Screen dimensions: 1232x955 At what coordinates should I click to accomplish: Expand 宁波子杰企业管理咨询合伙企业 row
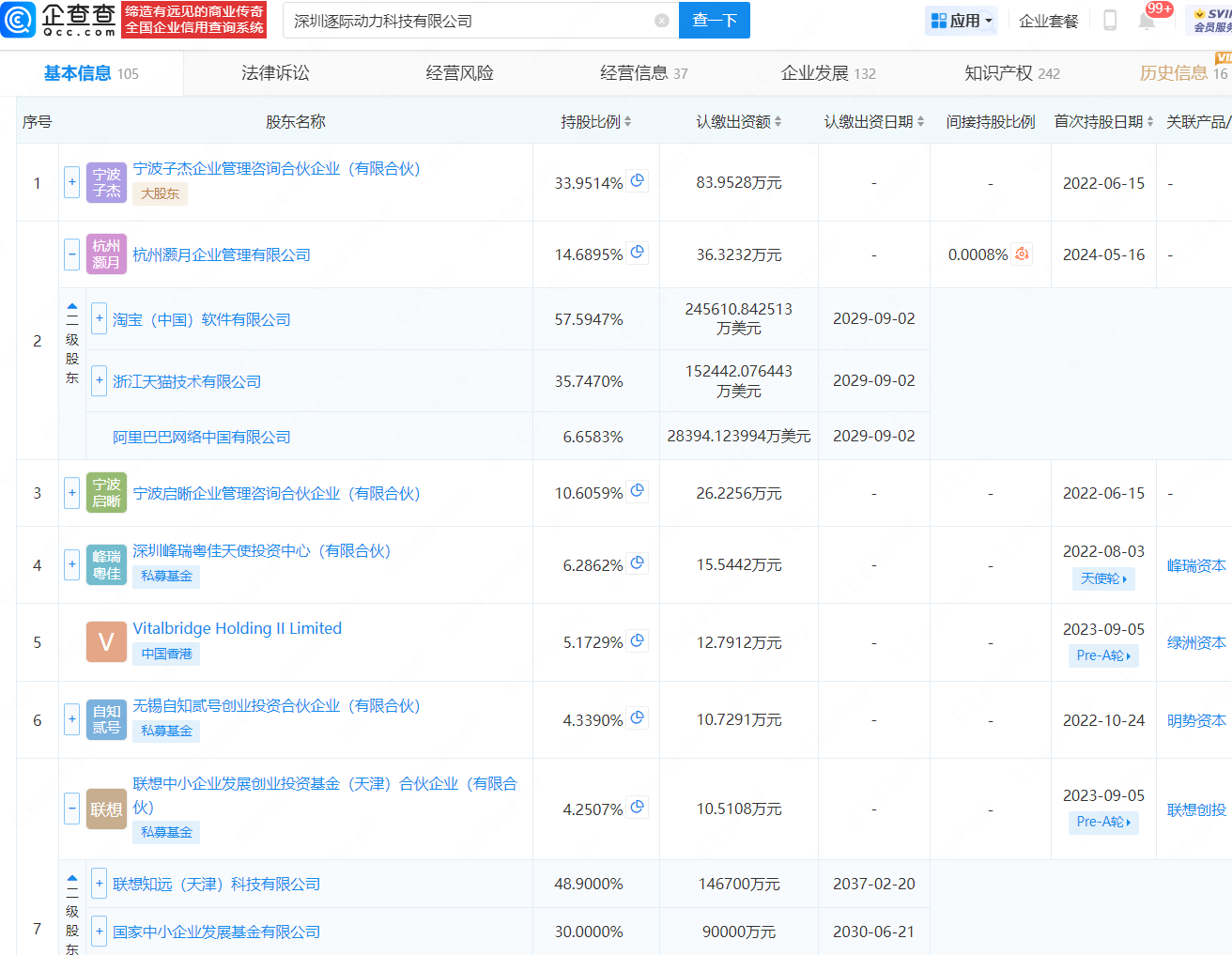[71, 182]
